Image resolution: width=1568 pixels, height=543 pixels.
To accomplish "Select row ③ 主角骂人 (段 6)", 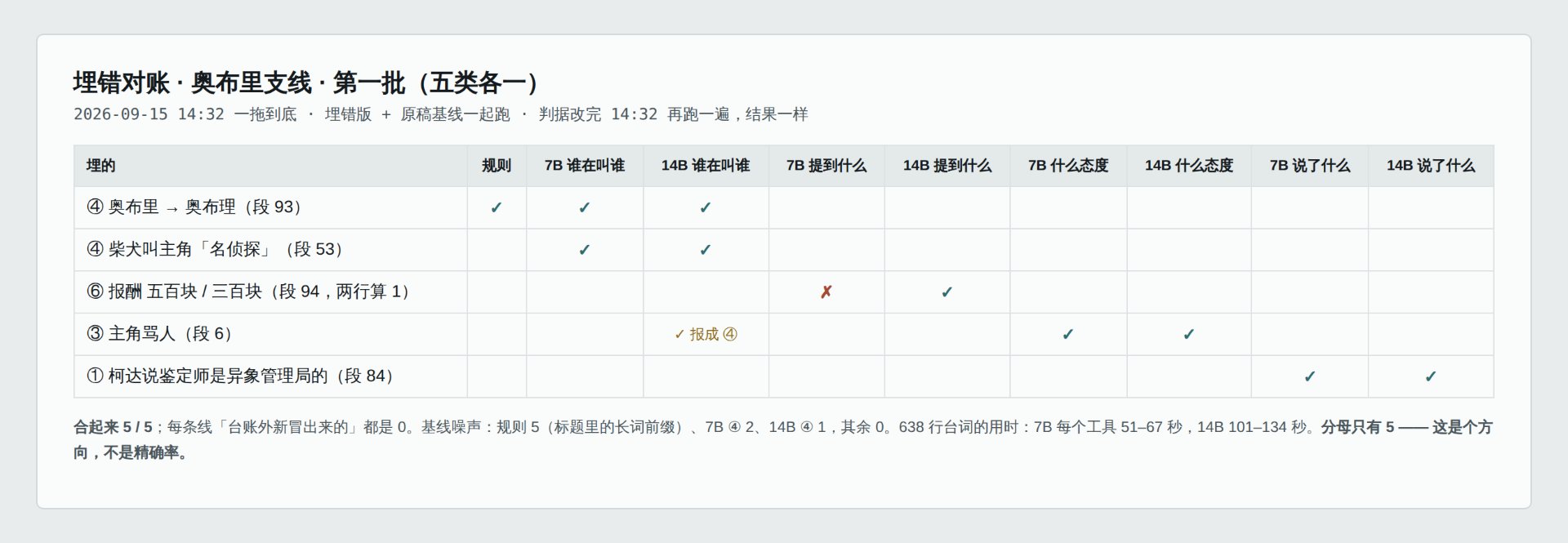I will [x=784, y=334].
